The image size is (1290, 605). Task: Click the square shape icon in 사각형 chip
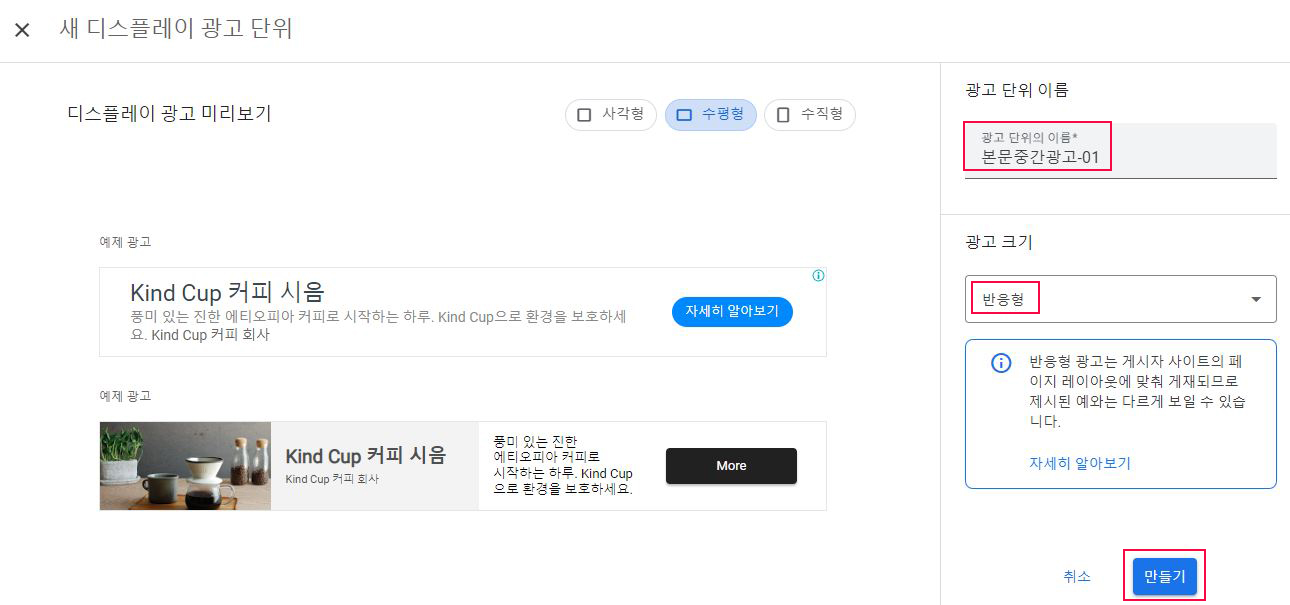[x=584, y=114]
